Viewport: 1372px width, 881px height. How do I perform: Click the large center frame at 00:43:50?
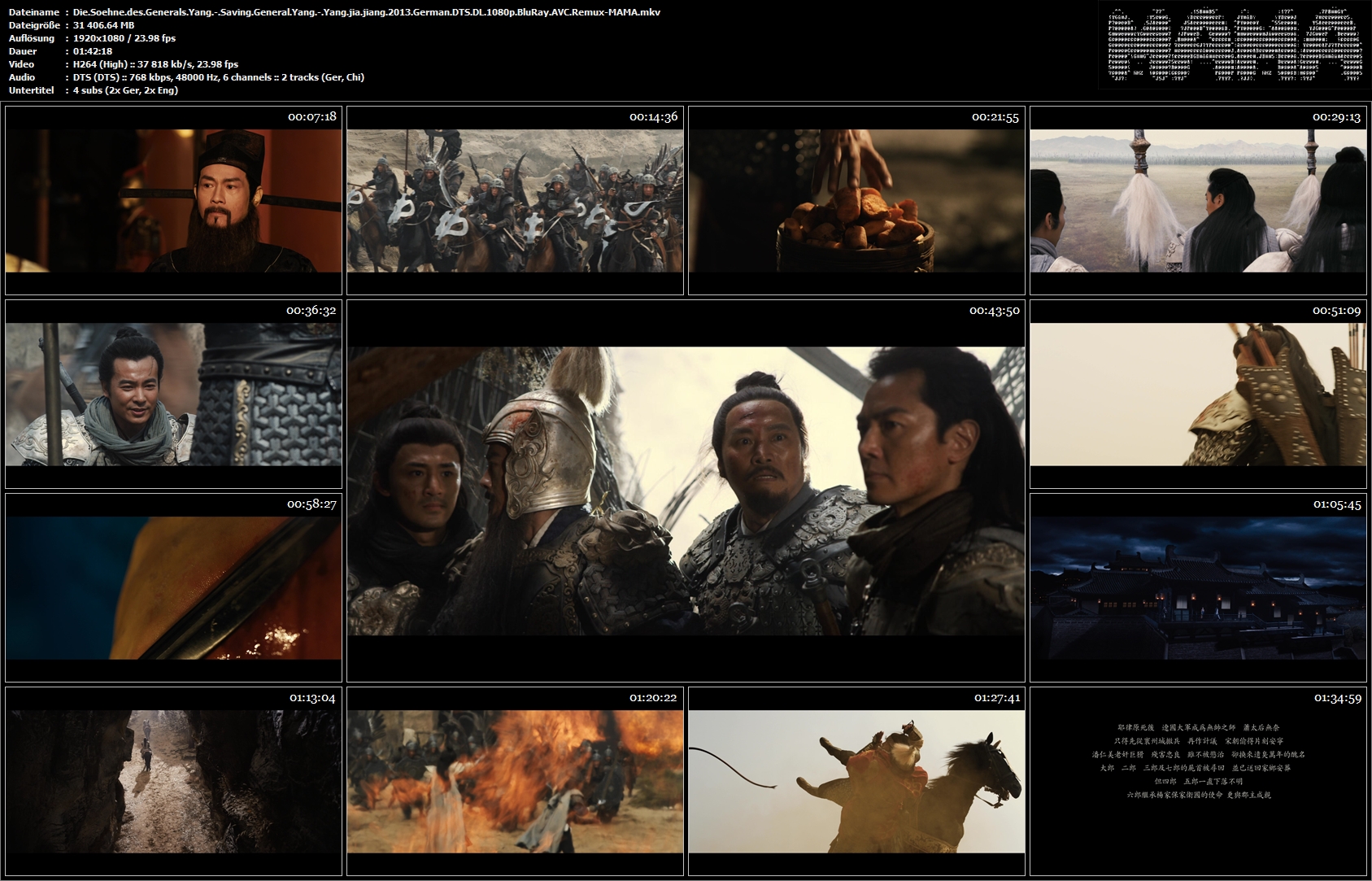[686, 491]
